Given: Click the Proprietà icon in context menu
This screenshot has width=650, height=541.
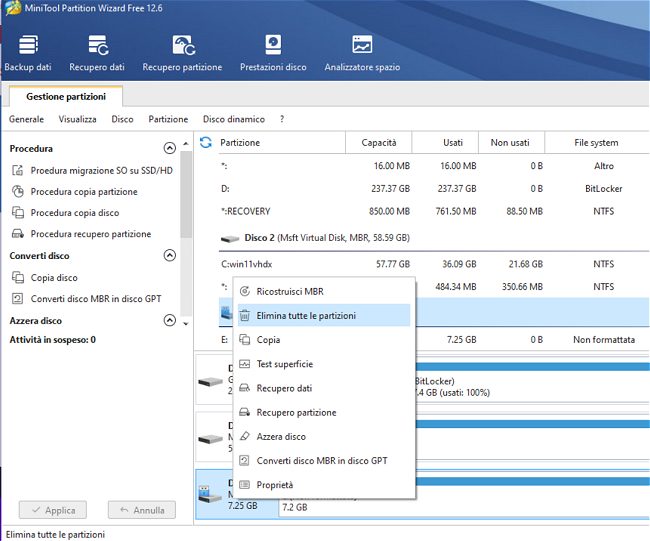Looking at the screenshot, I should [x=245, y=485].
